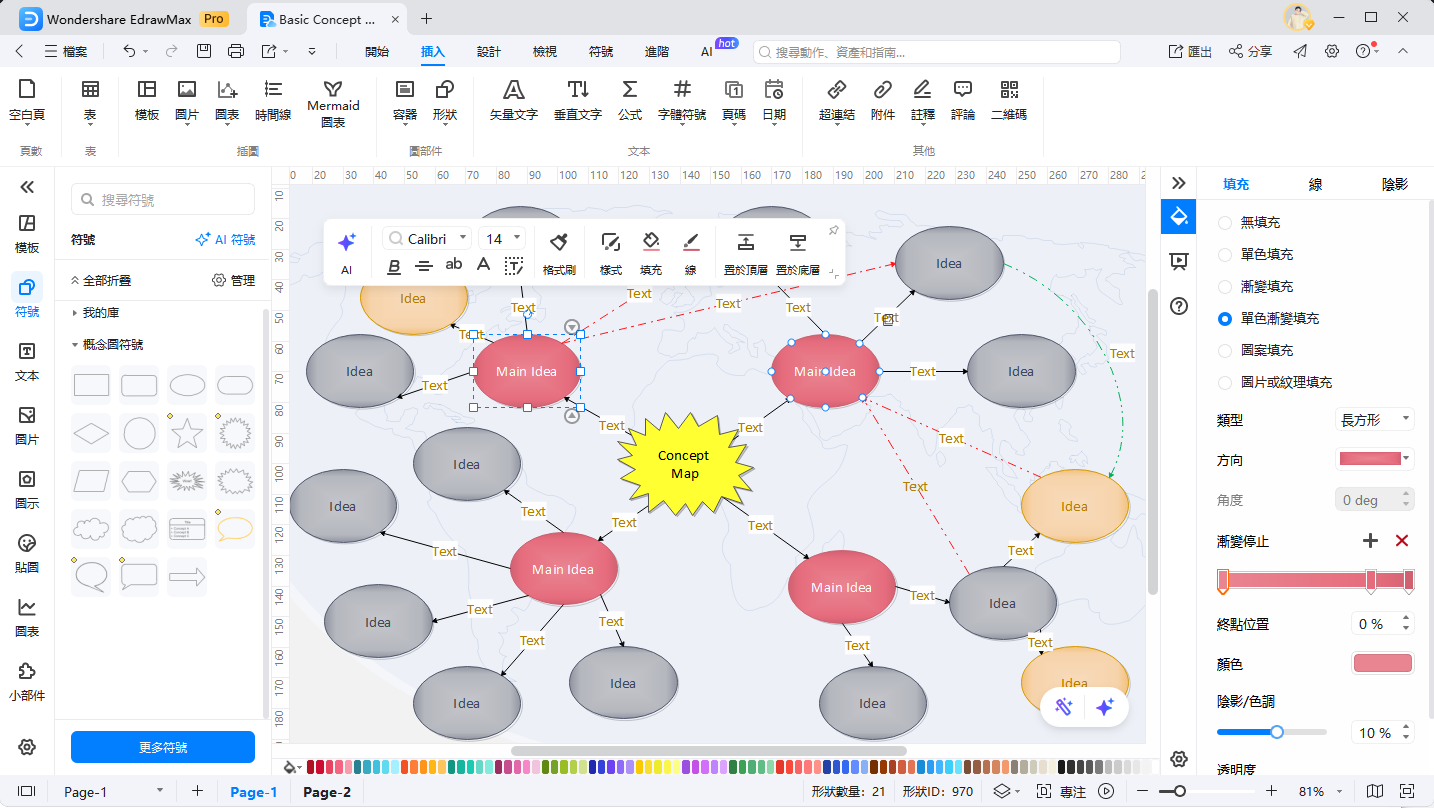The width and height of the screenshot is (1434, 808).
Task: Open the Page-2 tab
Action: point(327,792)
